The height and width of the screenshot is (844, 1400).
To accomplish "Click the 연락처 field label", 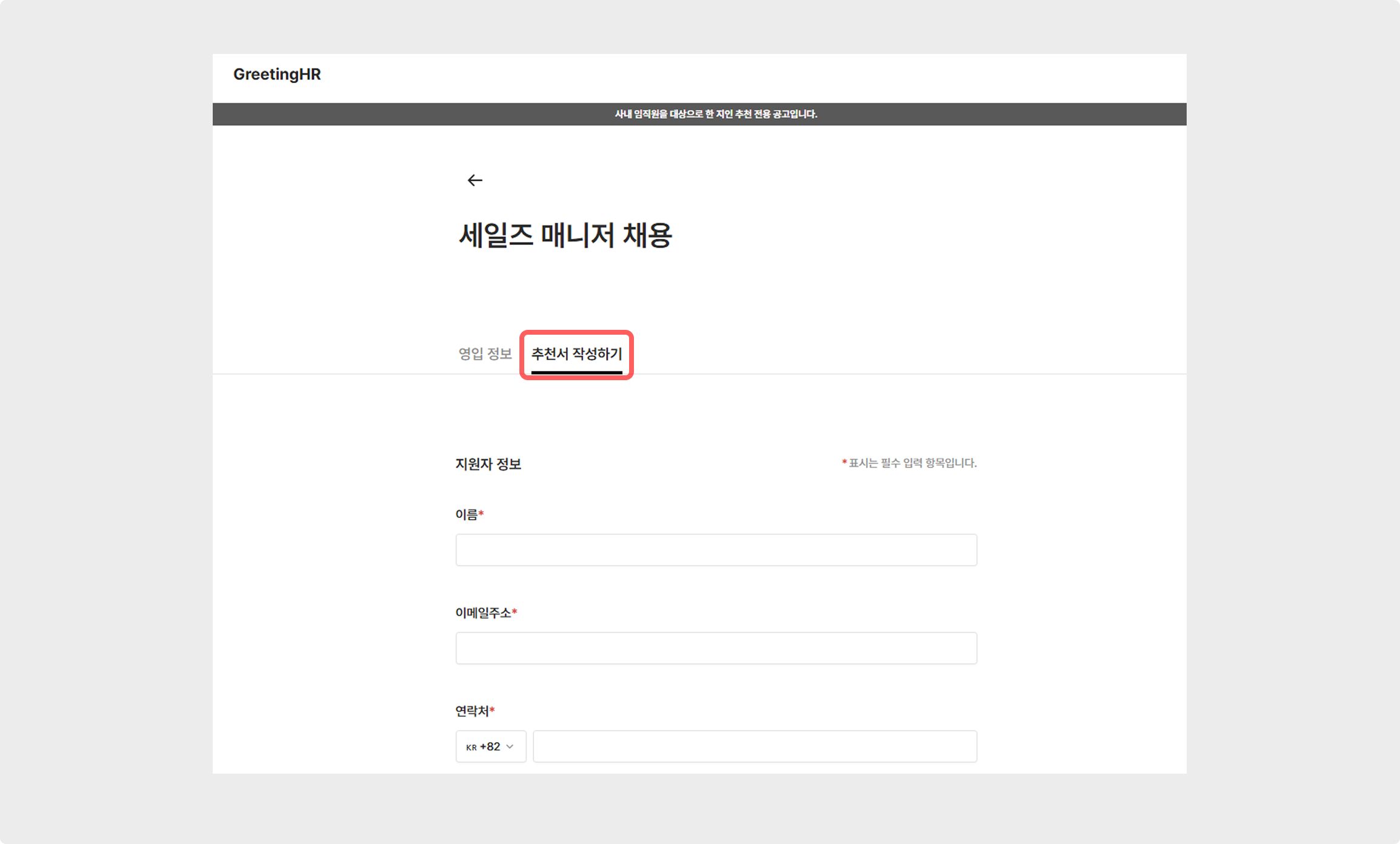I will click(x=472, y=711).
